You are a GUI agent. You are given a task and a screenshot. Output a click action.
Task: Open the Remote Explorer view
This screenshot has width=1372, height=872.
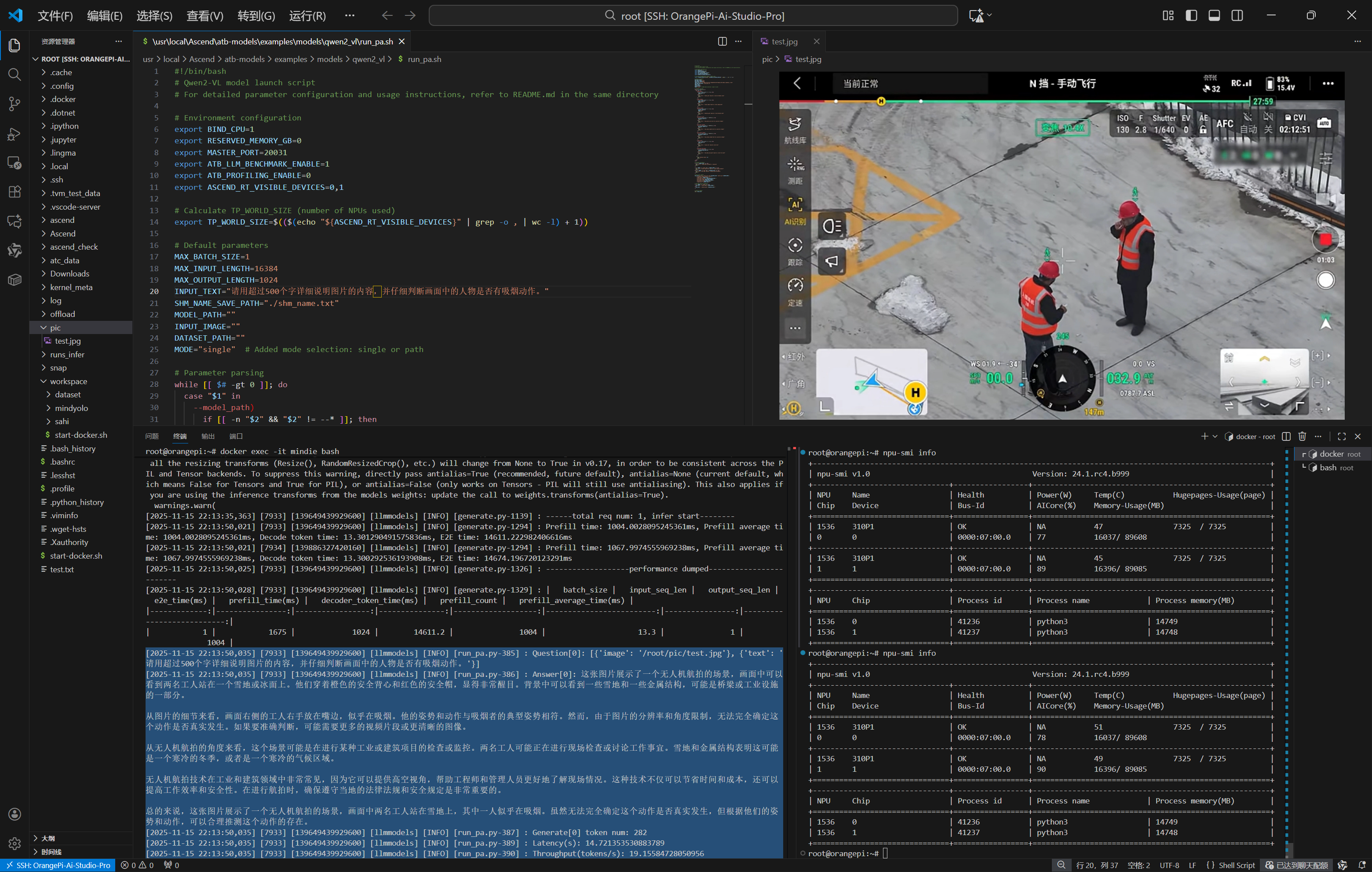tap(15, 163)
